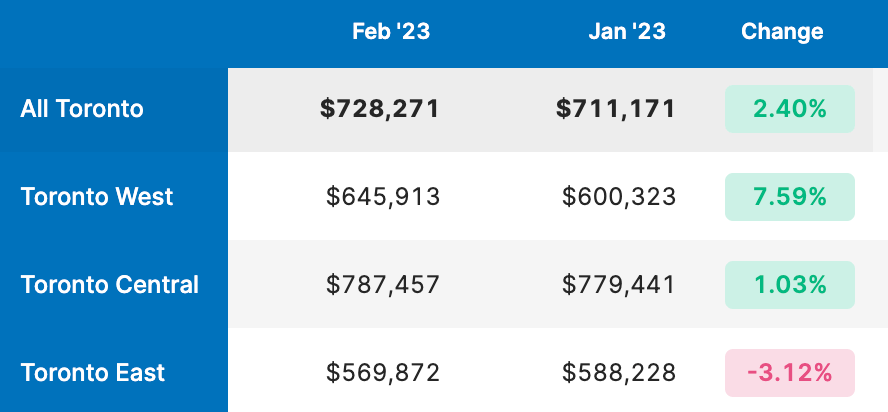888x412 pixels.
Task: Click the 1.03% change badge
Action: (790, 285)
